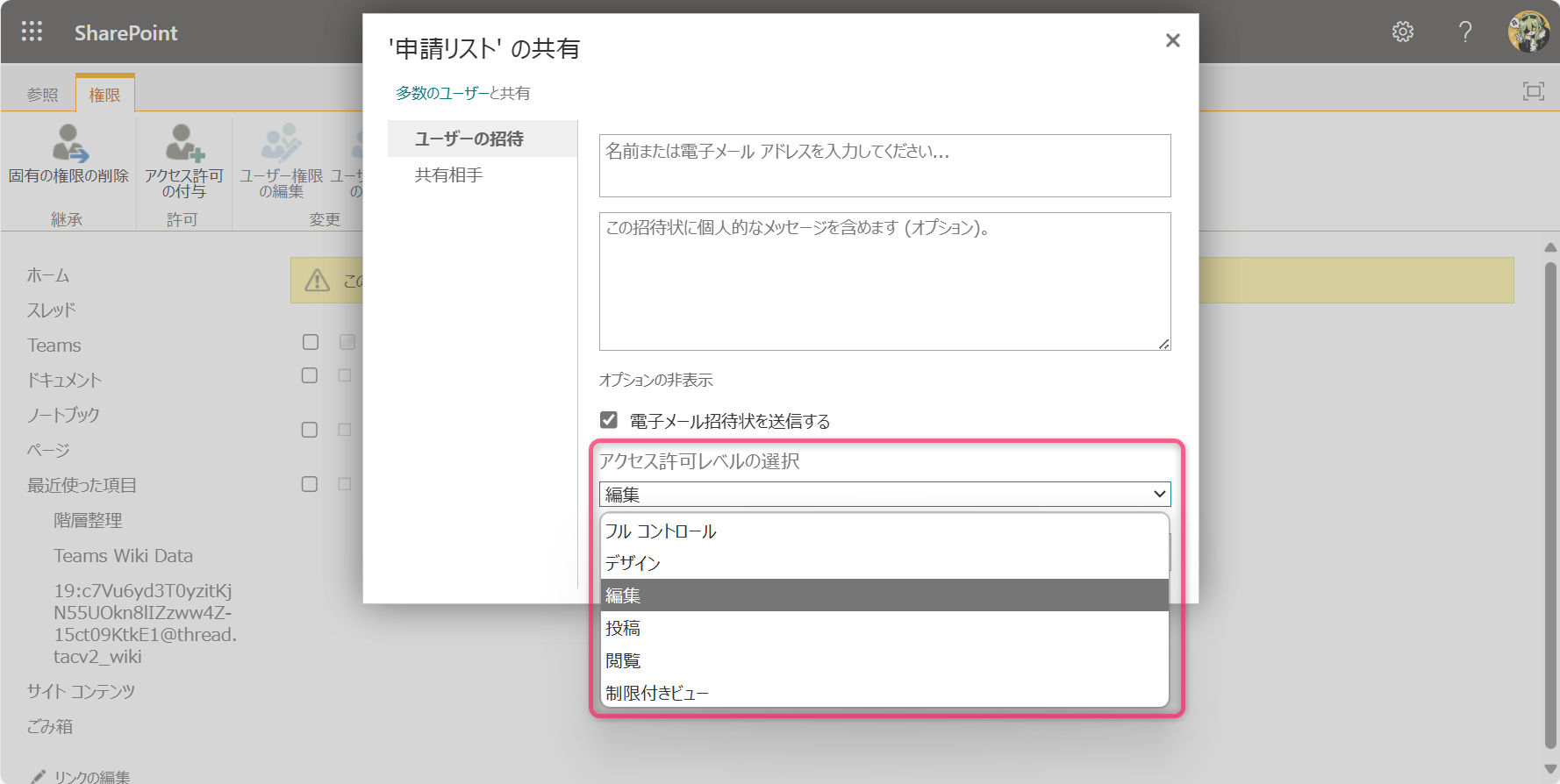Open ドキュメント in the site navigation
This screenshot has height=784, width=1560.
click(64, 381)
